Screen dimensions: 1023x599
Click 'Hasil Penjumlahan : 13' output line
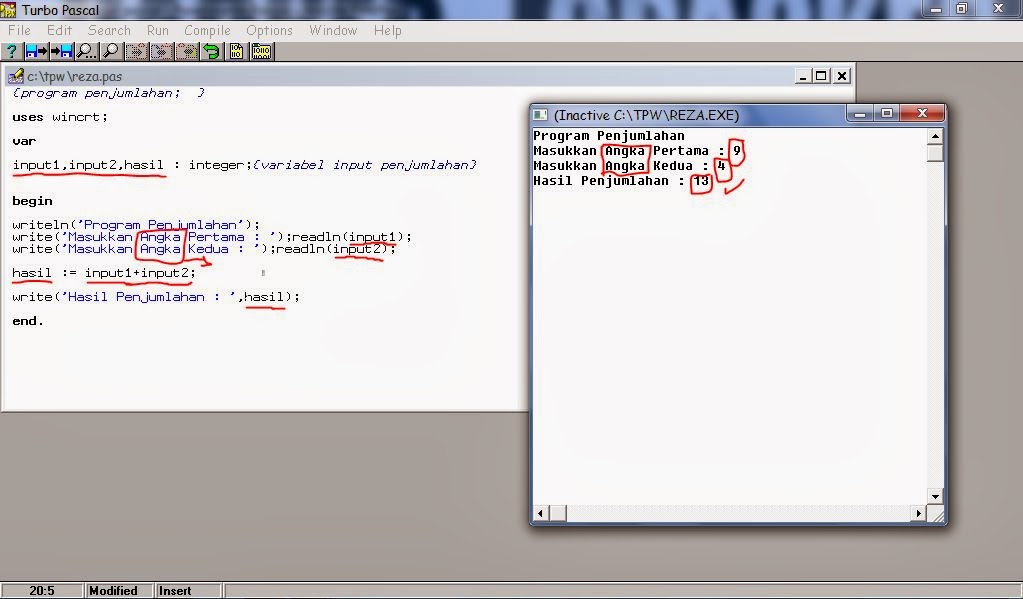tap(621, 181)
